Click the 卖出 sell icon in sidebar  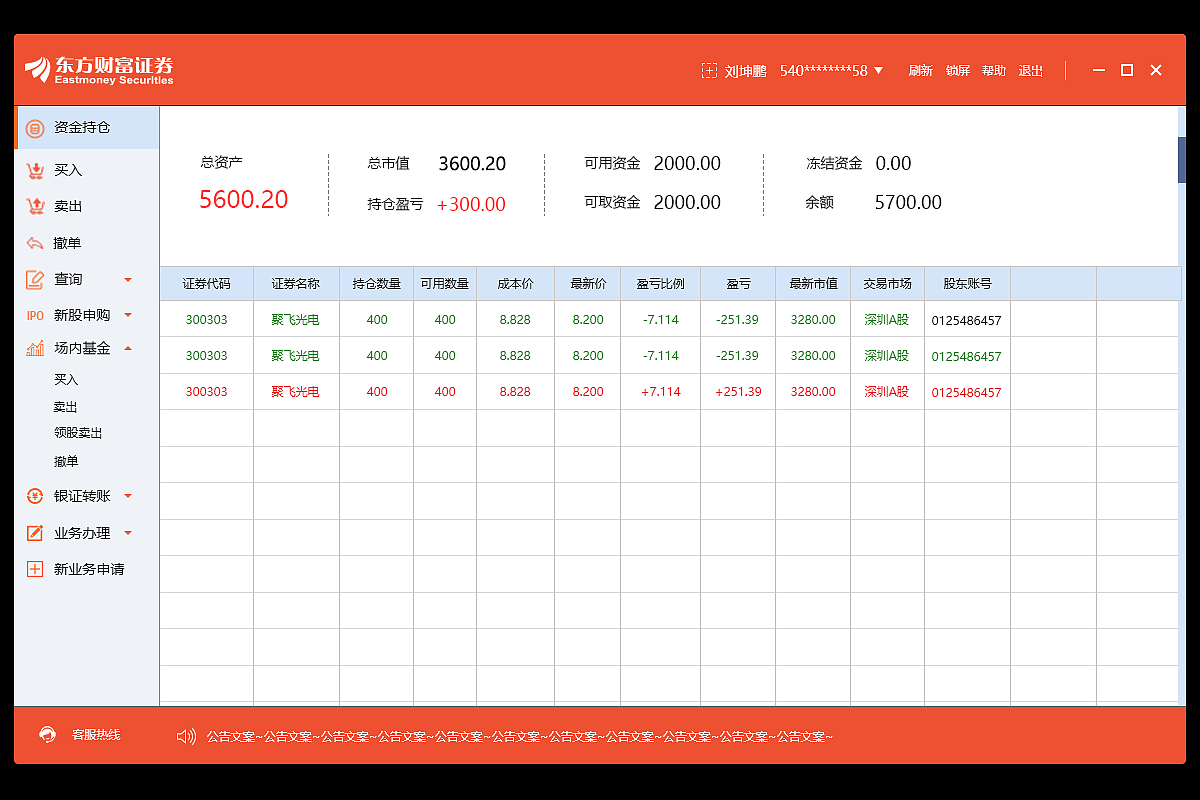(33, 206)
